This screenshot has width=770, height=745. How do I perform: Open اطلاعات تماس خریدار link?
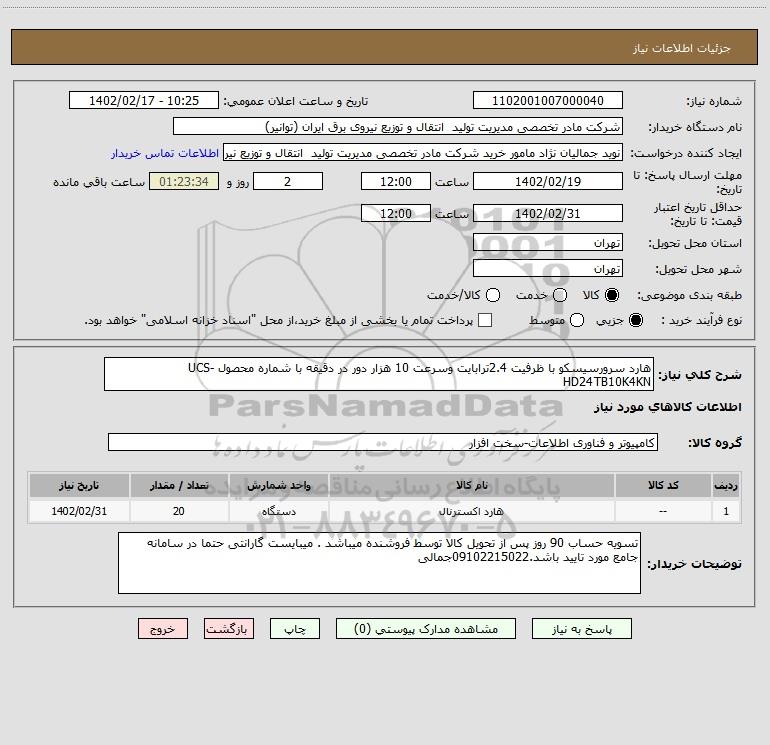tap(165, 153)
